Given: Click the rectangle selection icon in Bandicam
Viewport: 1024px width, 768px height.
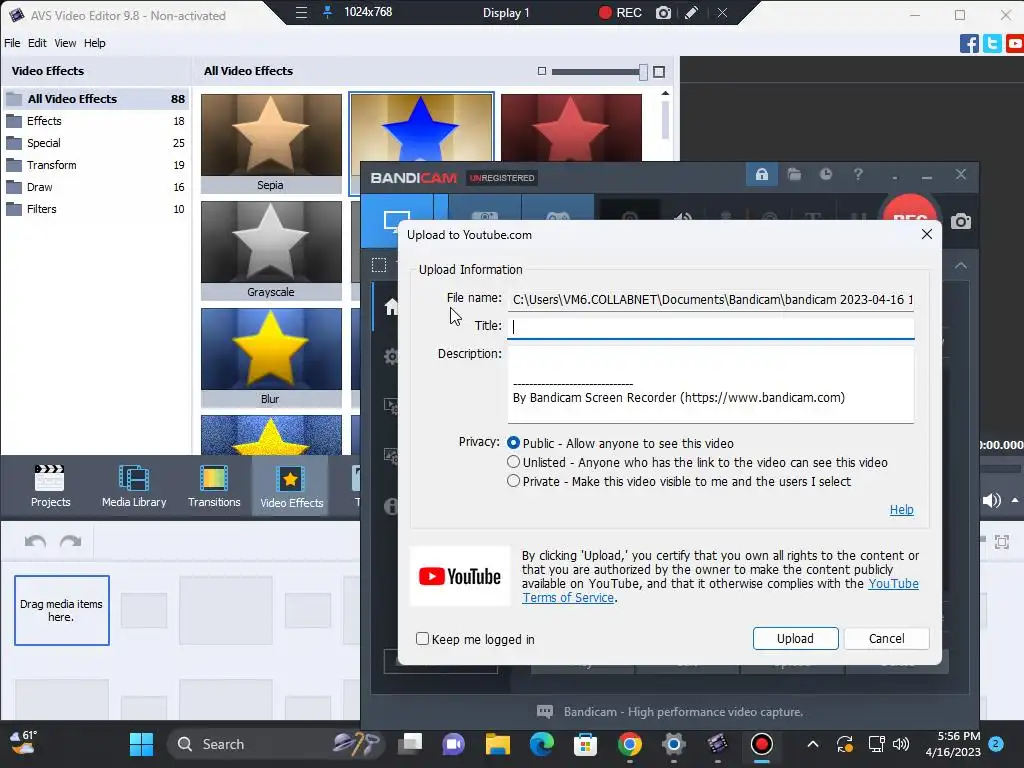Looking at the screenshot, I should [x=379, y=265].
